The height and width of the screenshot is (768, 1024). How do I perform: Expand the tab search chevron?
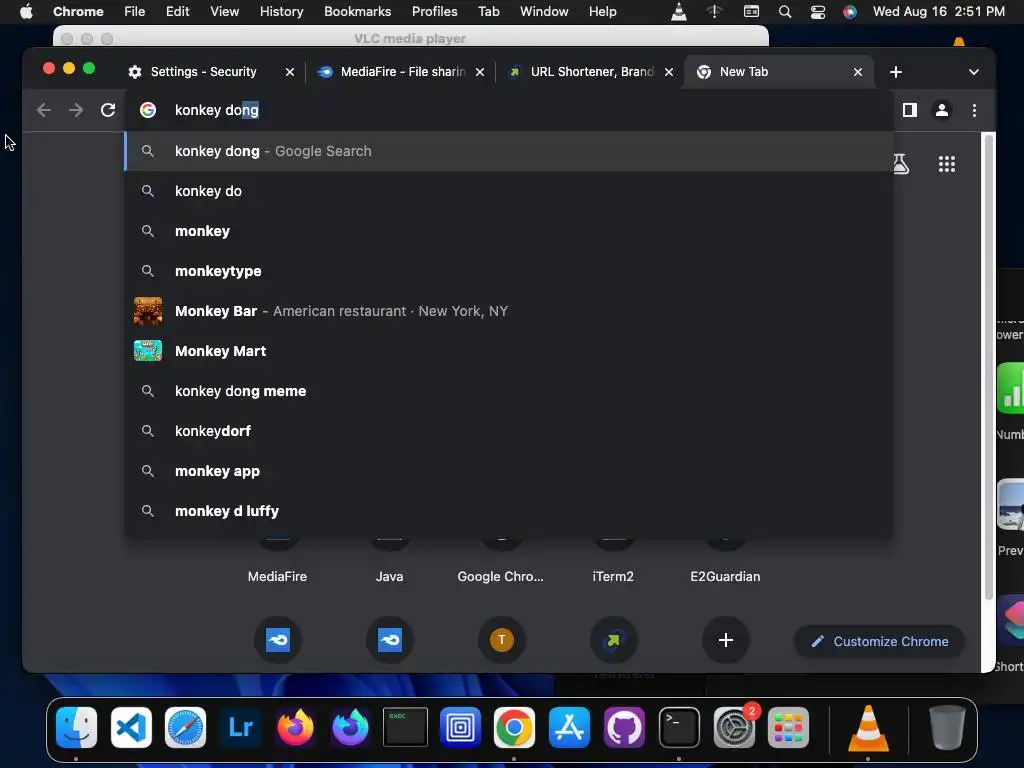973,72
